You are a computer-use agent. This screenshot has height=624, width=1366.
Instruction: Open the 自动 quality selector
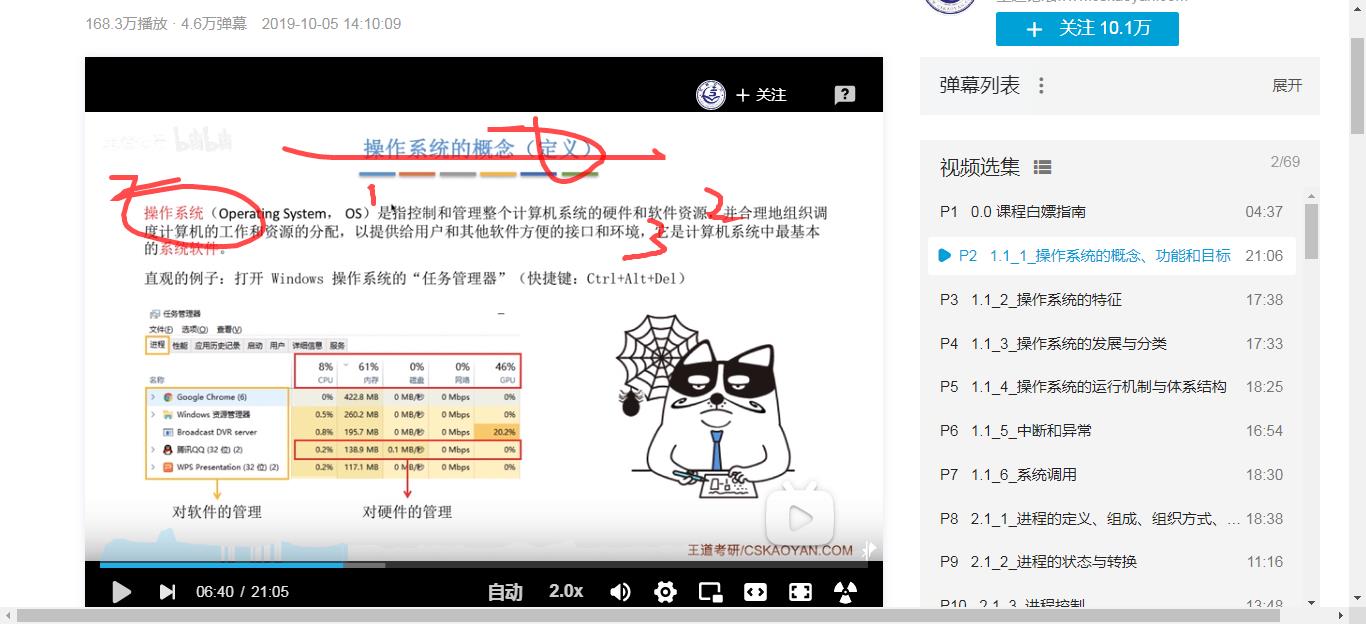click(505, 592)
